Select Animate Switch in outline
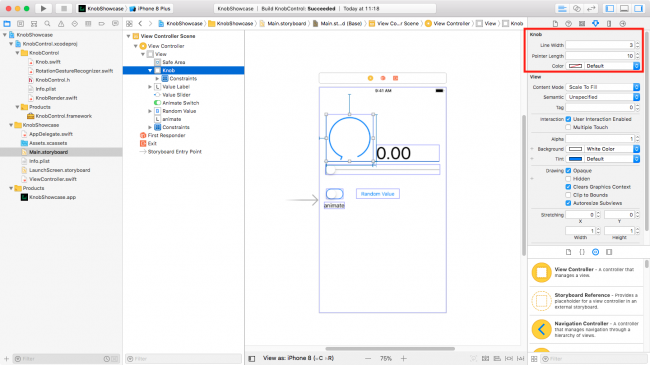Screen dimensions: 650x365 pos(180,103)
